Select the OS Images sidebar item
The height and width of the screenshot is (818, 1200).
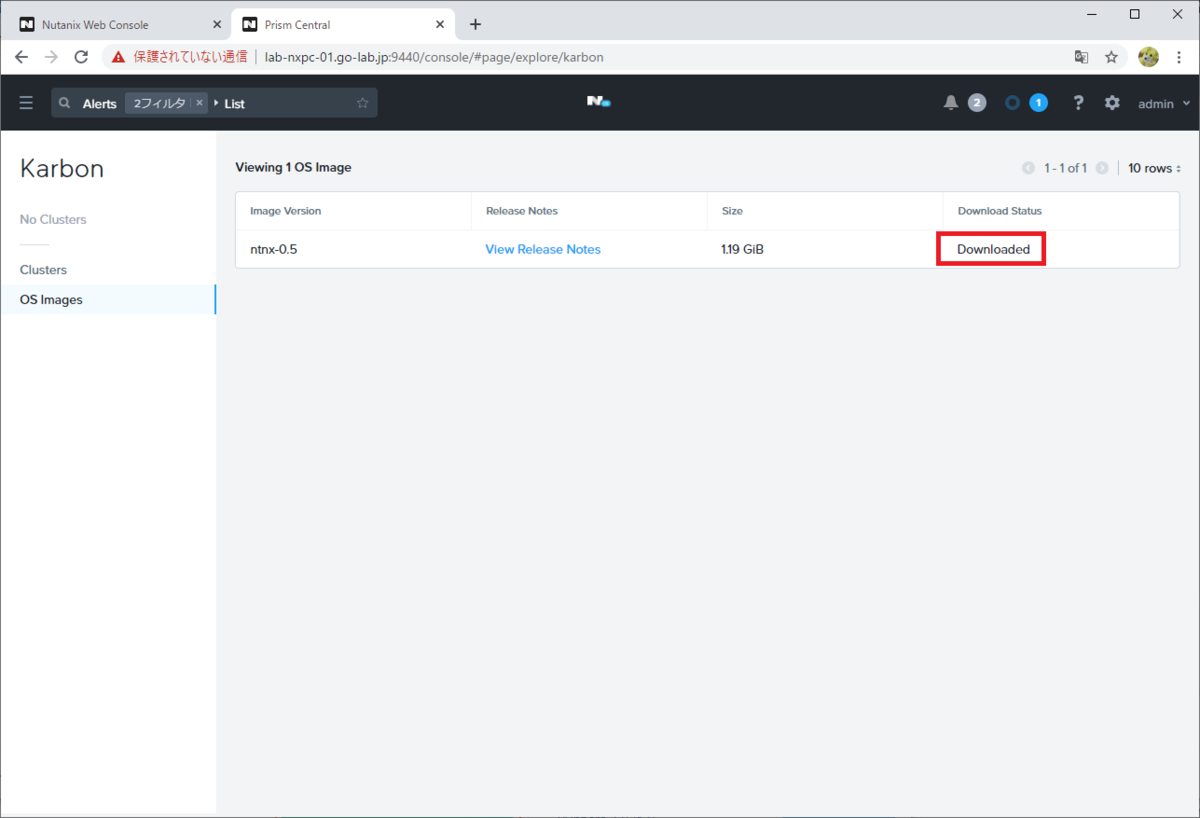108,299
